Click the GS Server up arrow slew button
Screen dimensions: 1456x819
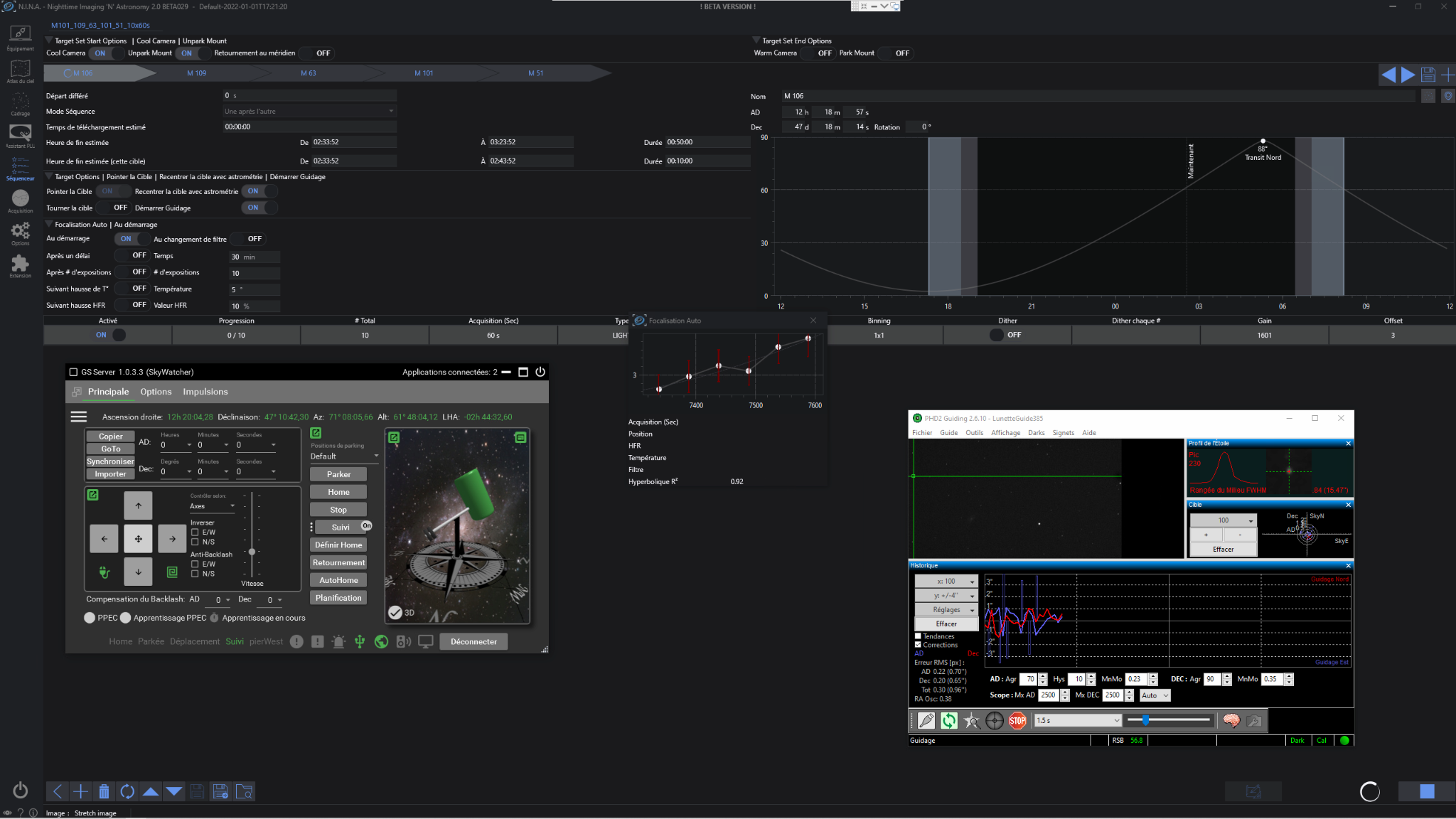138,505
